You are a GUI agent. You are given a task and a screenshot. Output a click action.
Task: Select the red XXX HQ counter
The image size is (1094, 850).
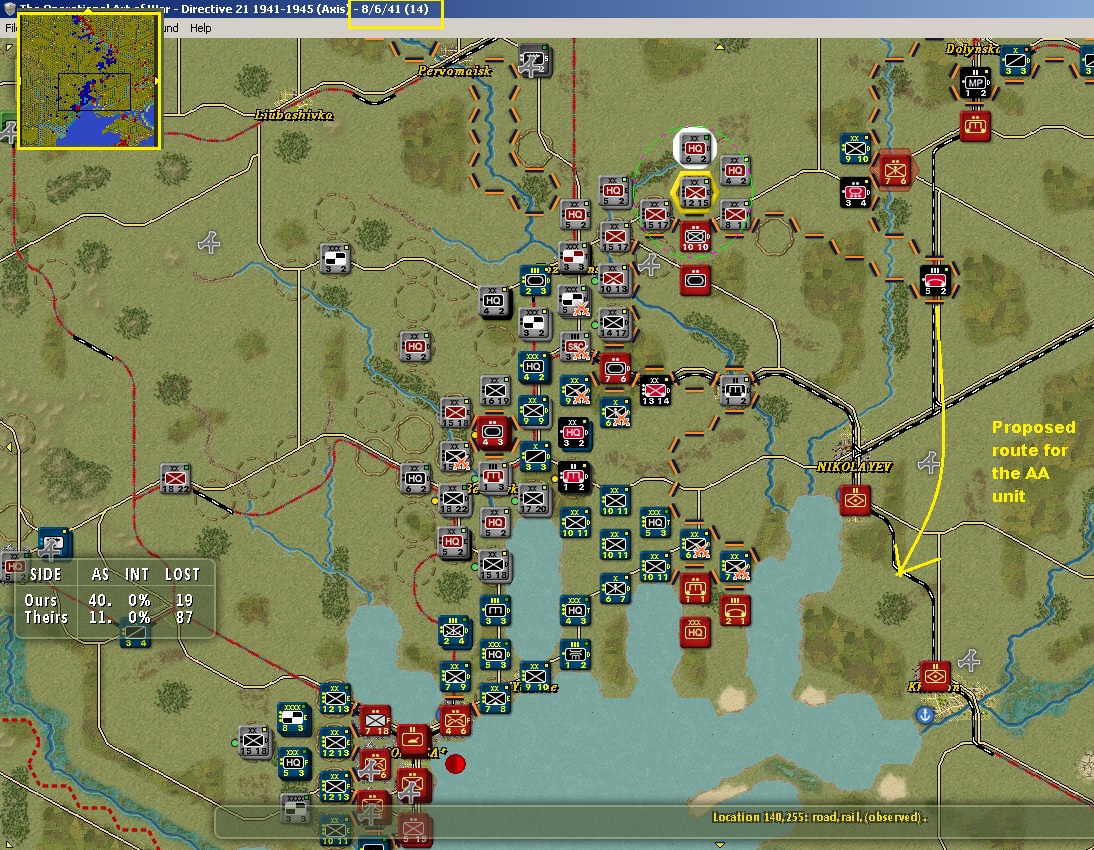[x=695, y=632]
